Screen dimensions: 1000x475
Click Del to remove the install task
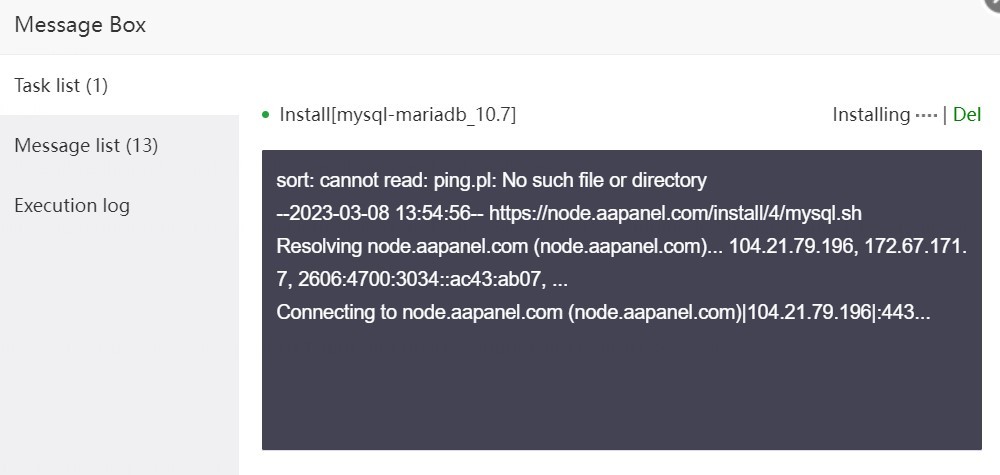click(x=967, y=115)
